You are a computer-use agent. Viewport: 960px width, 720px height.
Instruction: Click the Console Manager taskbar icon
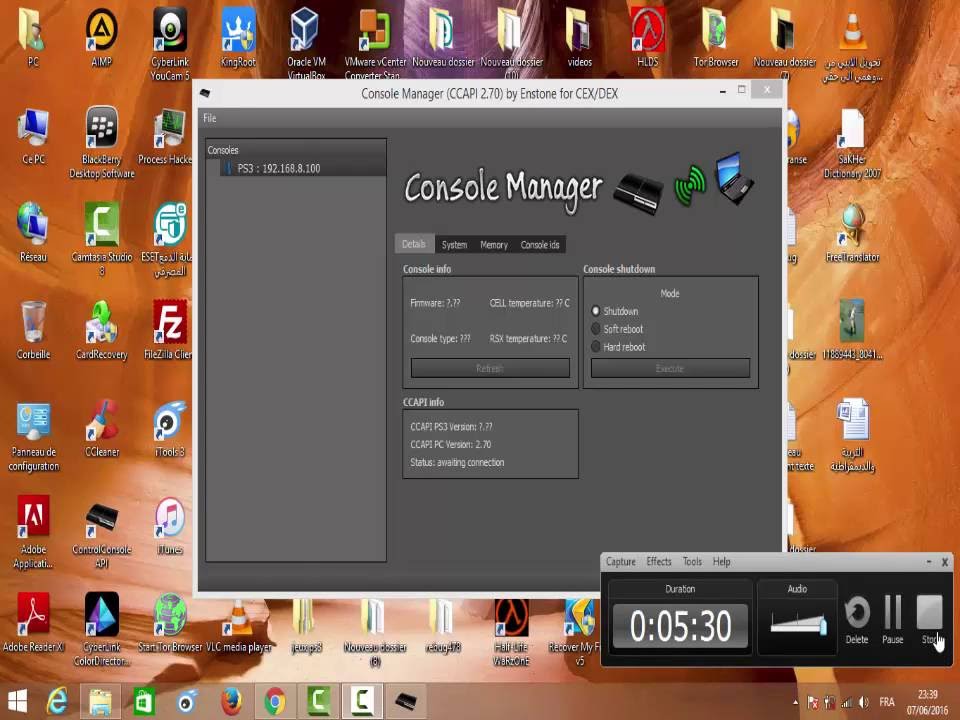click(405, 702)
